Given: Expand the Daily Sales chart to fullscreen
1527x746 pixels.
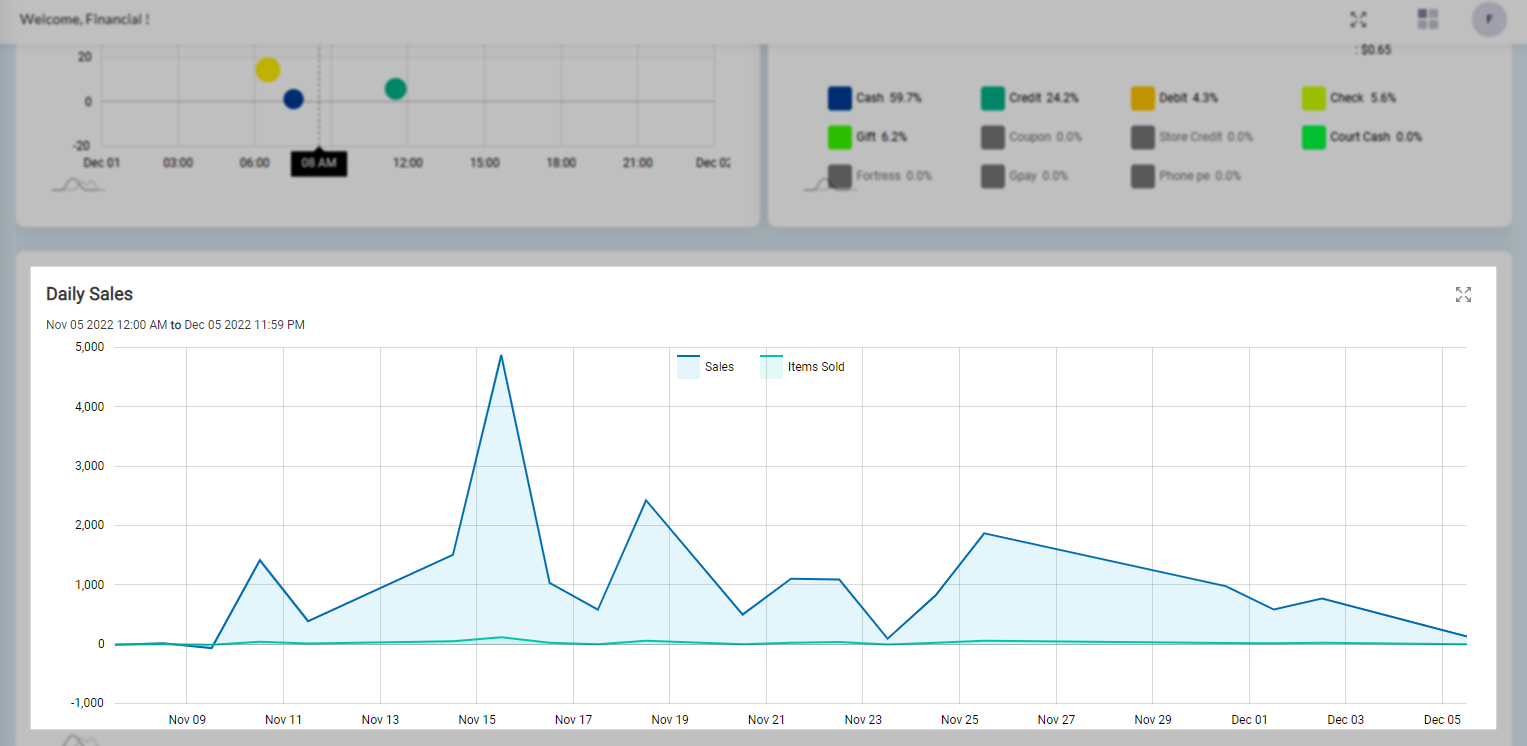Looking at the screenshot, I should pos(1464,294).
